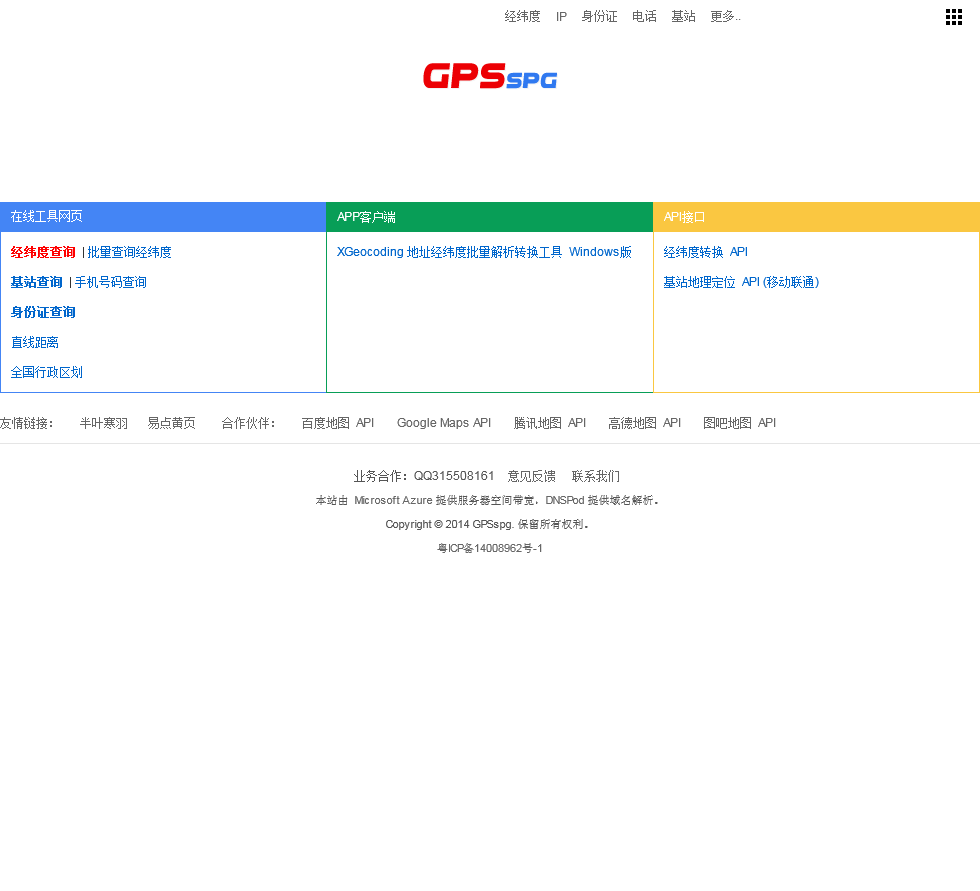Image resolution: width=980 pixels, height=891 pixels.
Task: Click Microsoft Azure in footer
Action: tap(393, 500)
